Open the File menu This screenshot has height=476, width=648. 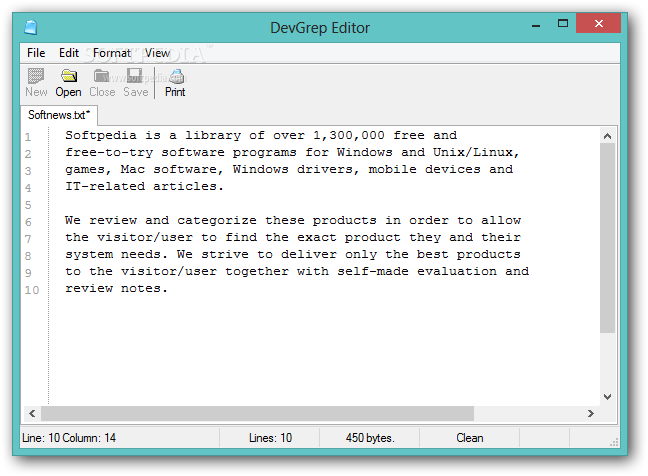click(36, 53)
